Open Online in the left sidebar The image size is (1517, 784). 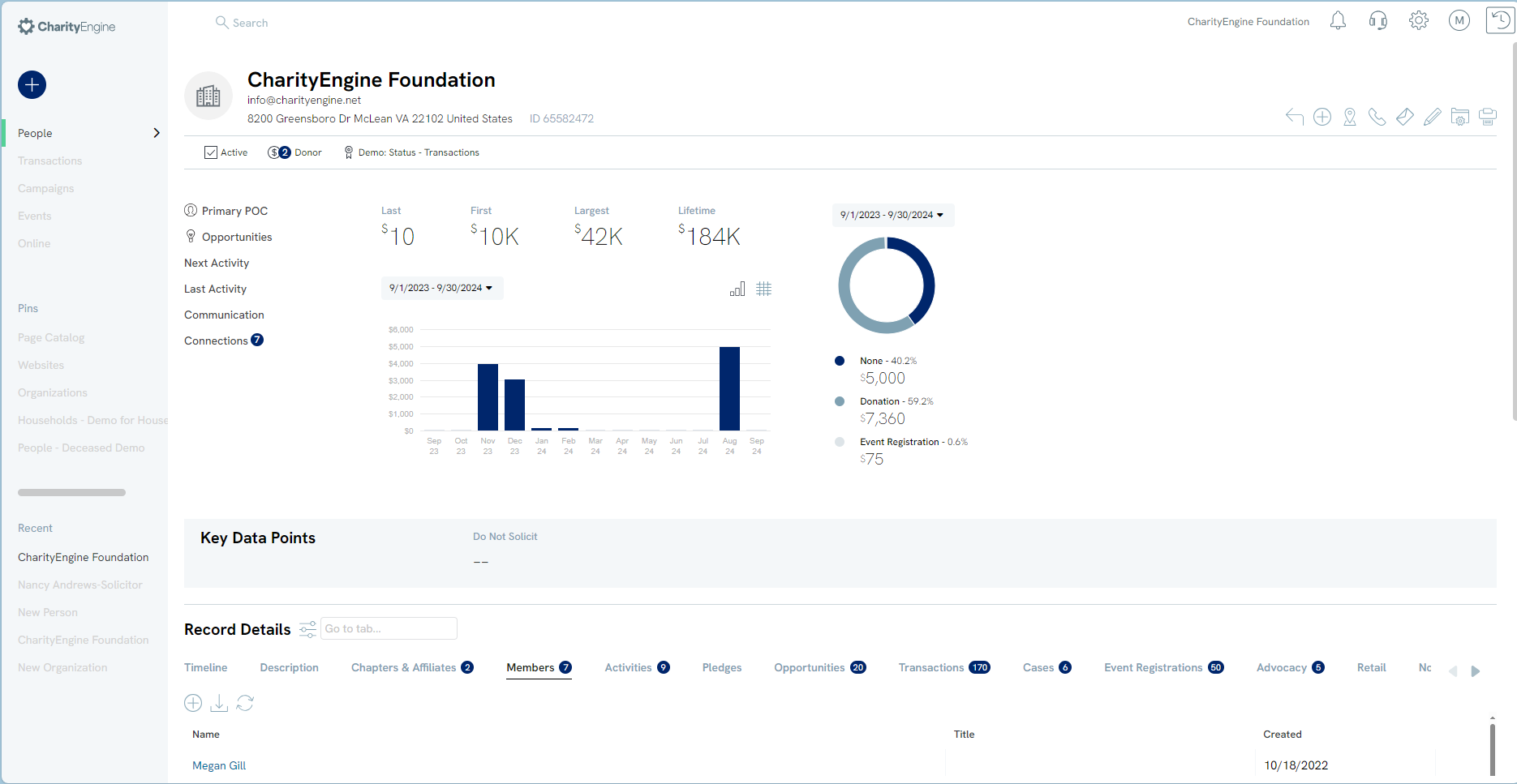pos(34,243)
